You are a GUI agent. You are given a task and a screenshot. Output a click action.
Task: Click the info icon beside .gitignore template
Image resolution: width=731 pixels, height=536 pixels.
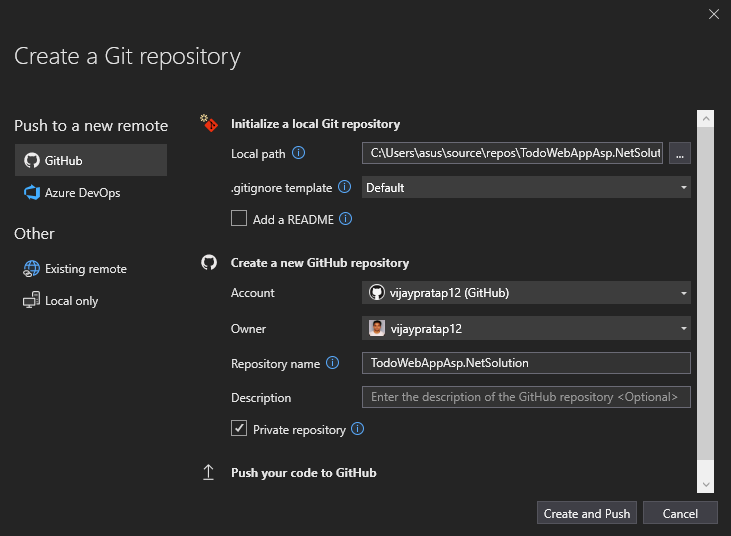(x=345, y=187)
